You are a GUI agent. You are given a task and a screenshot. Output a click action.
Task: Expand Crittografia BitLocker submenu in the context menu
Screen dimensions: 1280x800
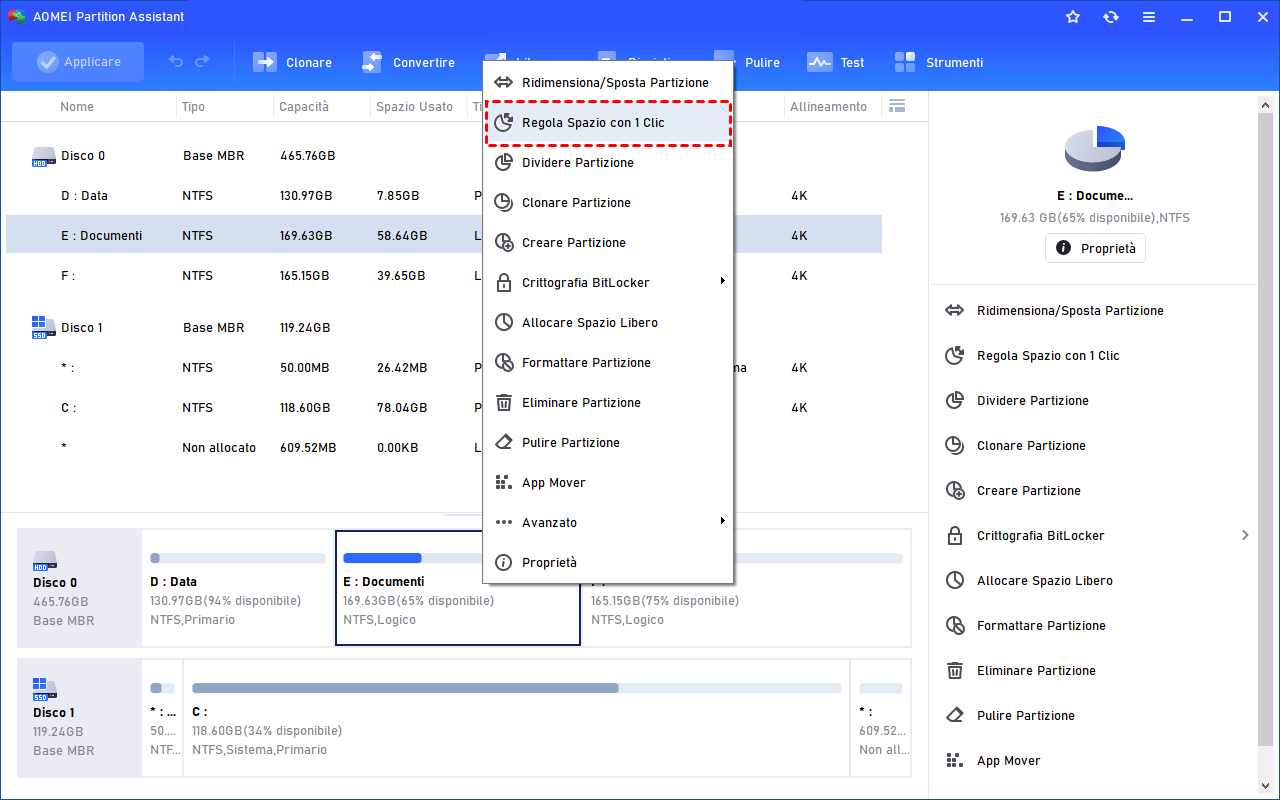tap(722, 282)
